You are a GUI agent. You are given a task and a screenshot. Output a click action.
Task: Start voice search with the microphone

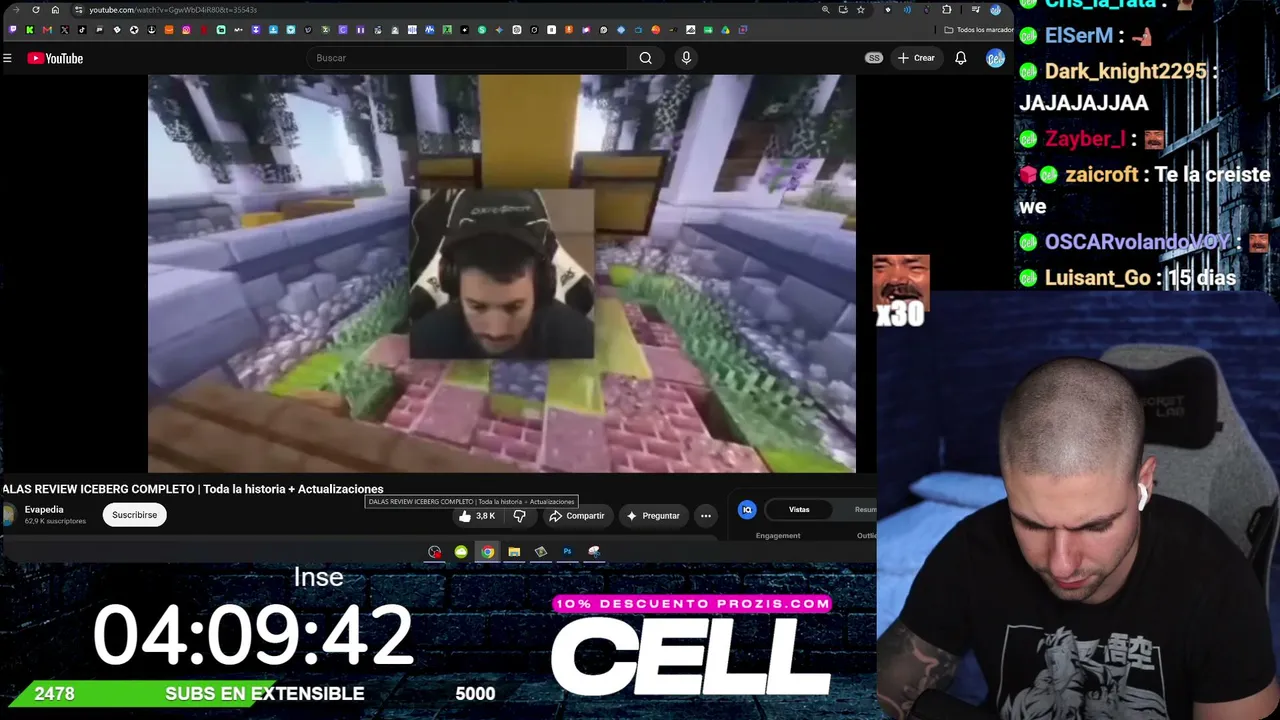click(686, 58)
